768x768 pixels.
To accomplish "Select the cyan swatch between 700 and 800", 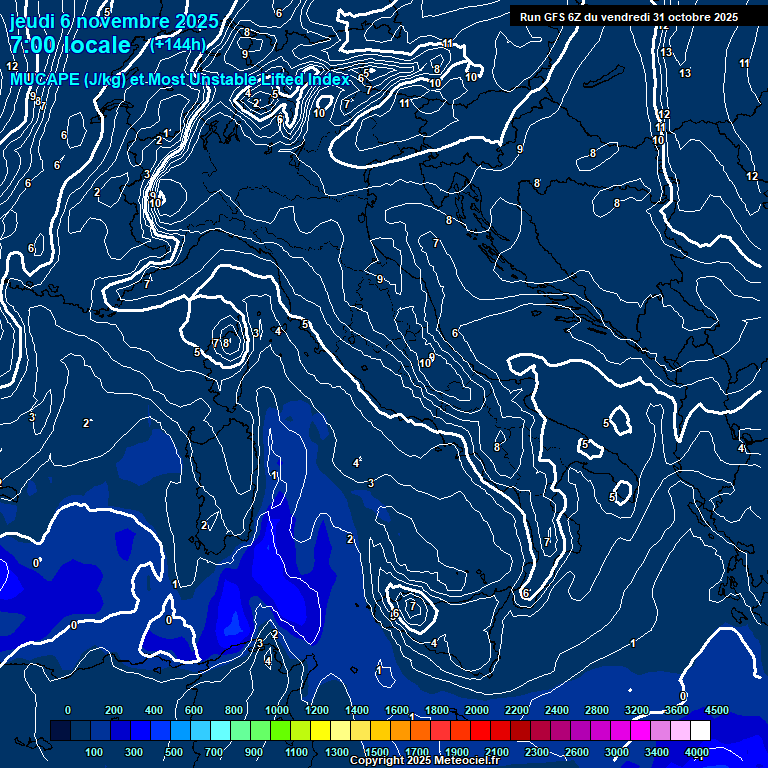I will (220, 730).
